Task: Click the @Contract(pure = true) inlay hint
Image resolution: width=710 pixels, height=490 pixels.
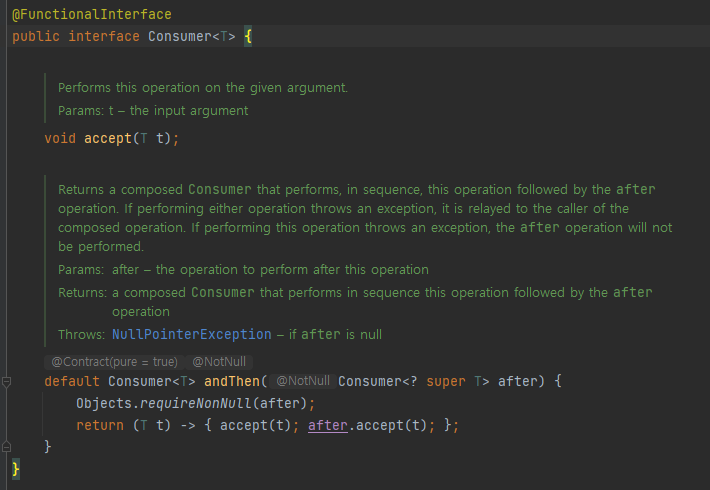Action: tap(115, 362)
